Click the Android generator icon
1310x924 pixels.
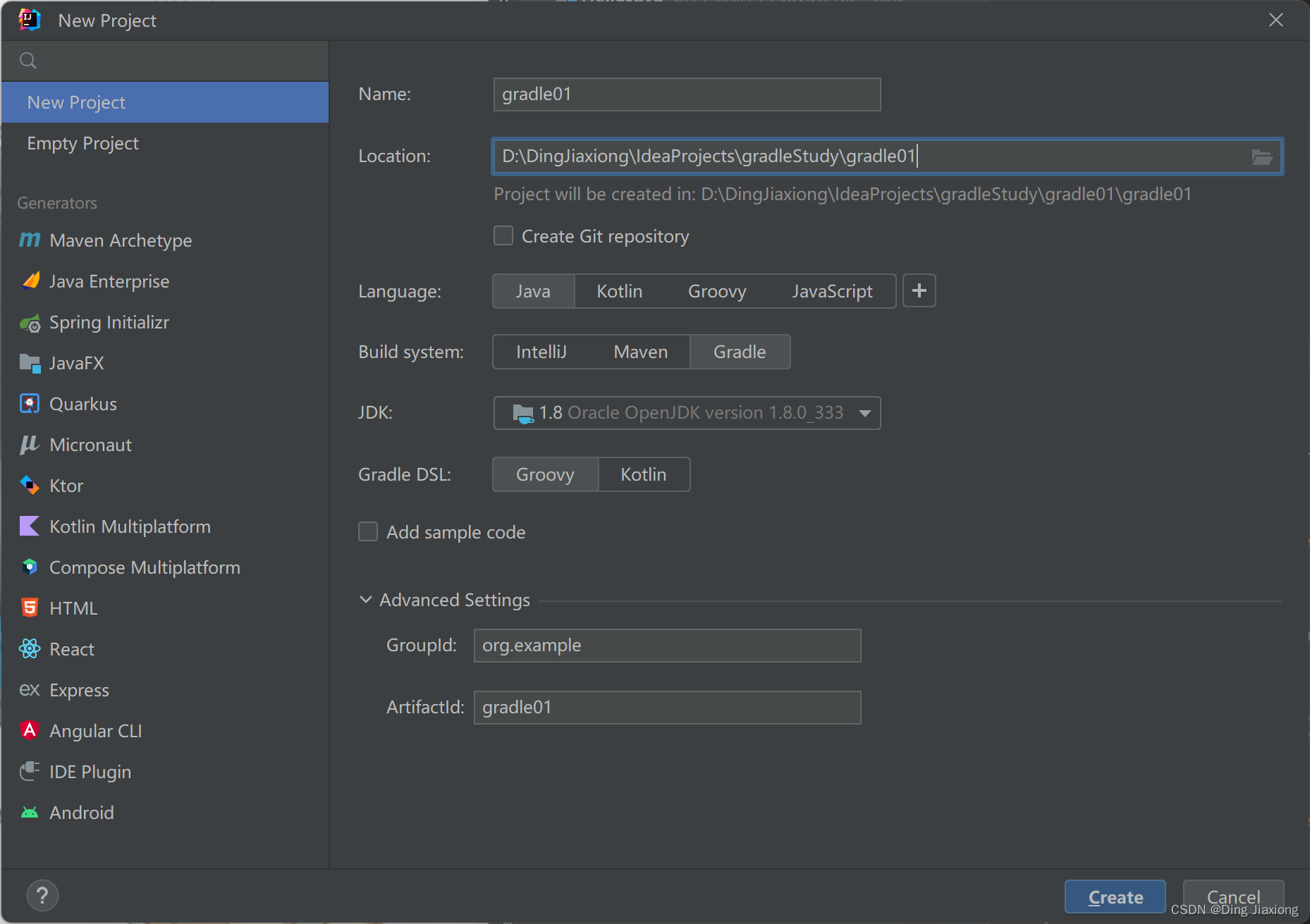click(30, 813)
